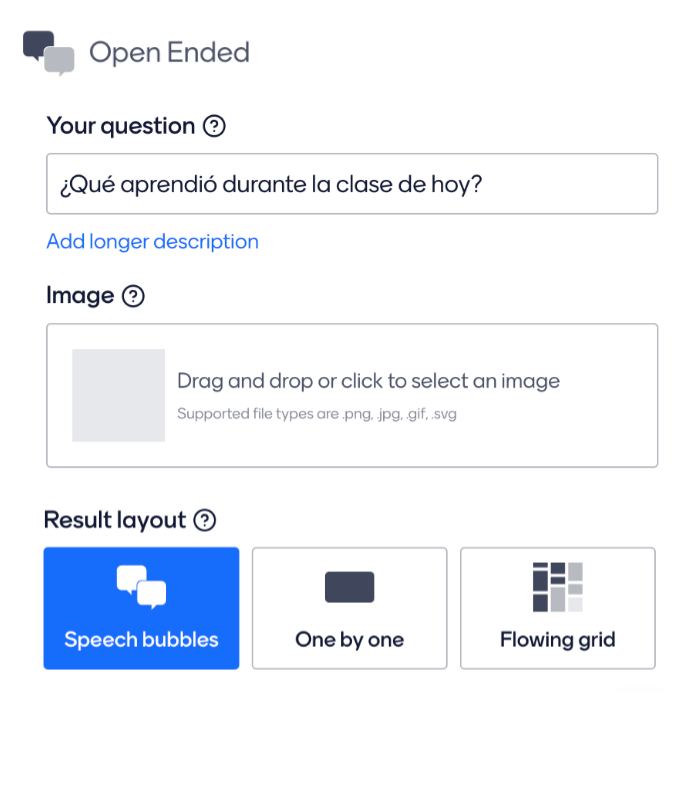Viewport: 700px width, 808px height.
Task: Click the Image section label
Action: coord(80,296)
